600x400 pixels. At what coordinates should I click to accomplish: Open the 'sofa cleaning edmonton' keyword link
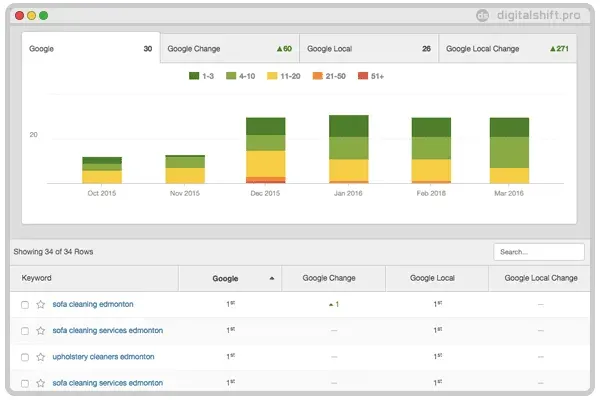[x=93, y=304]
